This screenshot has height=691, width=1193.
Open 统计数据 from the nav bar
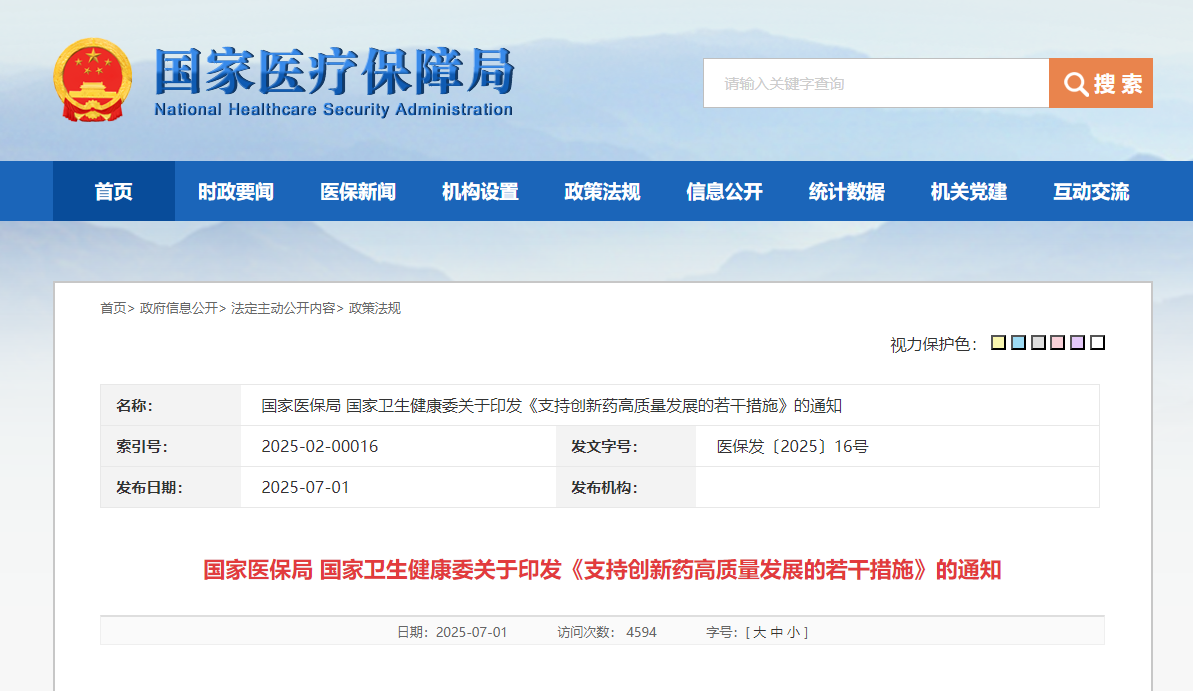(846, 191)
